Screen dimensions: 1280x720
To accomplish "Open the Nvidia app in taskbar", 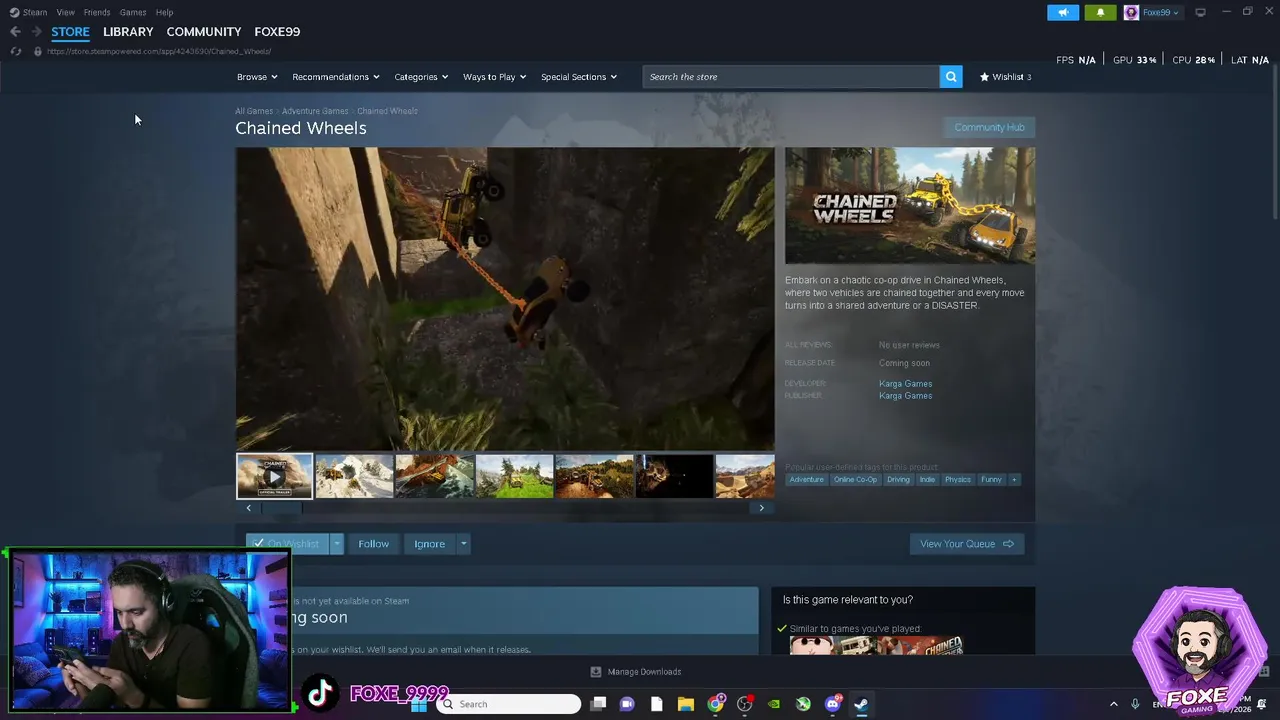I will coord(774,704).
